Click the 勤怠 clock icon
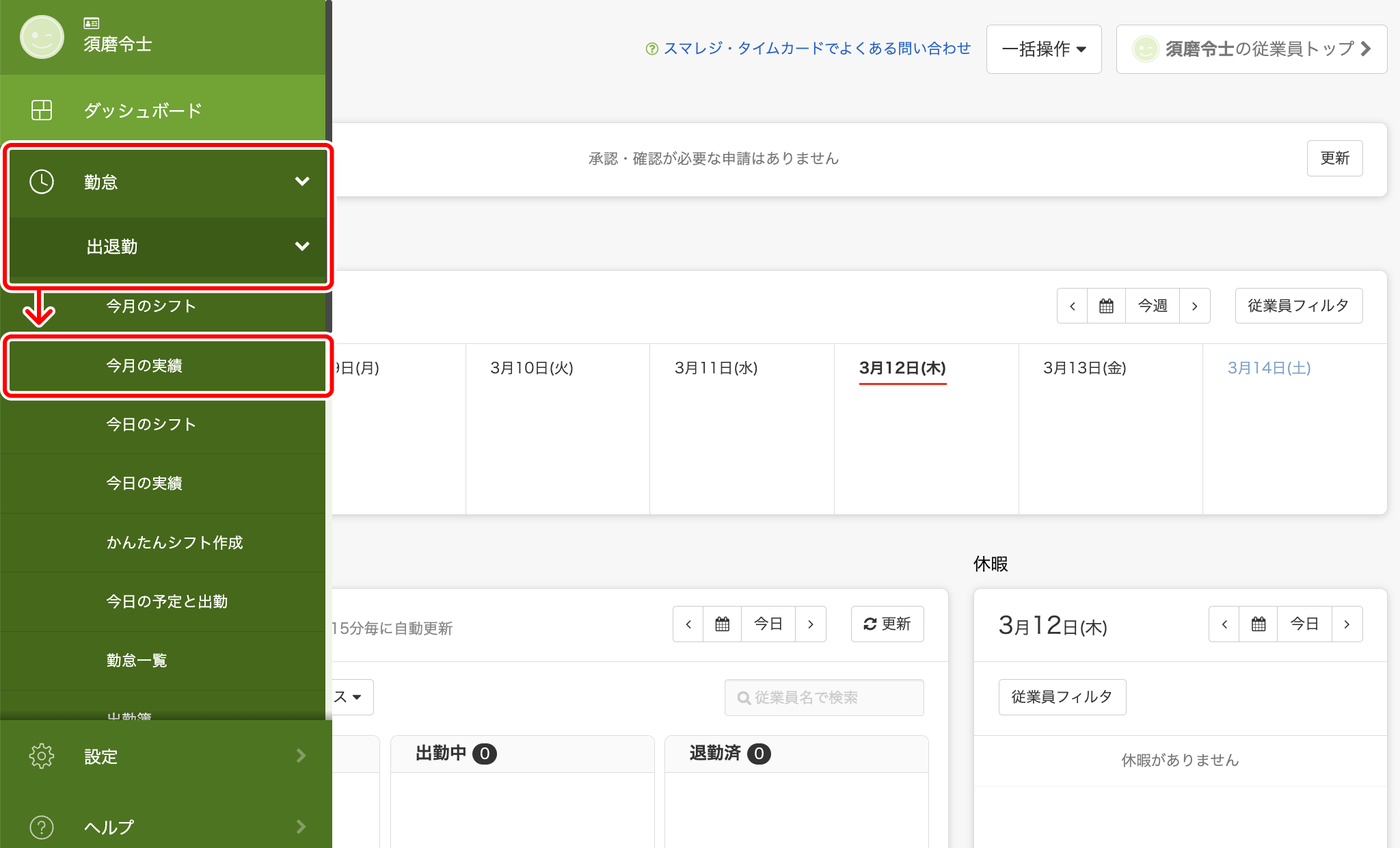This screenshot has width=1400, height=848. (x=42, y=182)
